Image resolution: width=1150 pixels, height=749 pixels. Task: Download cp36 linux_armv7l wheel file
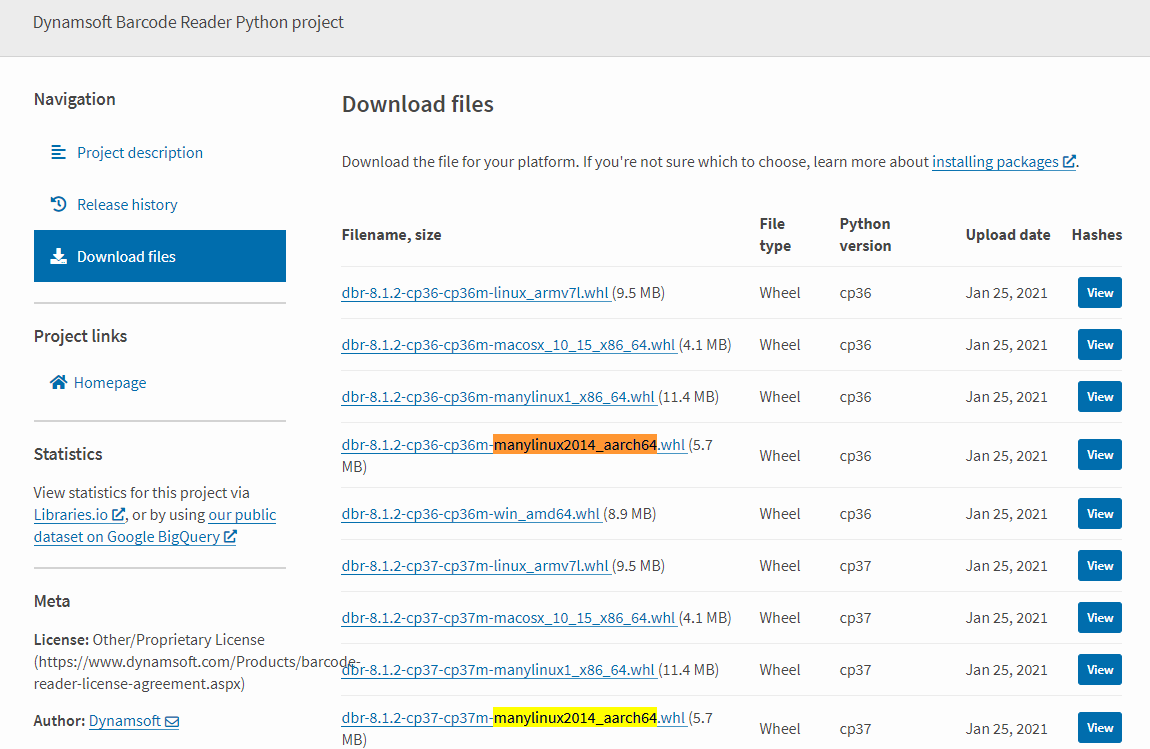[475, 293]
